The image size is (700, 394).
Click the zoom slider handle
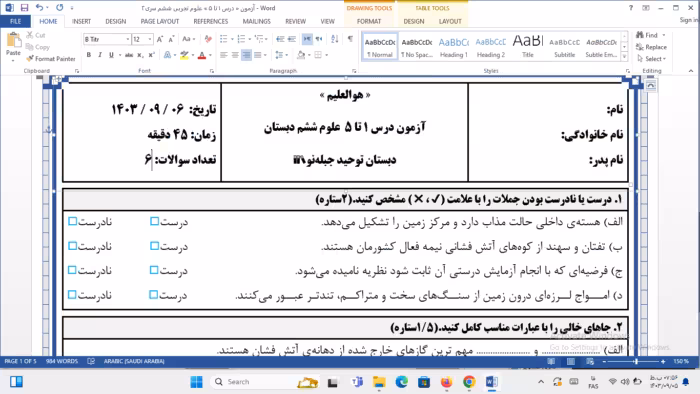[636, 361]
